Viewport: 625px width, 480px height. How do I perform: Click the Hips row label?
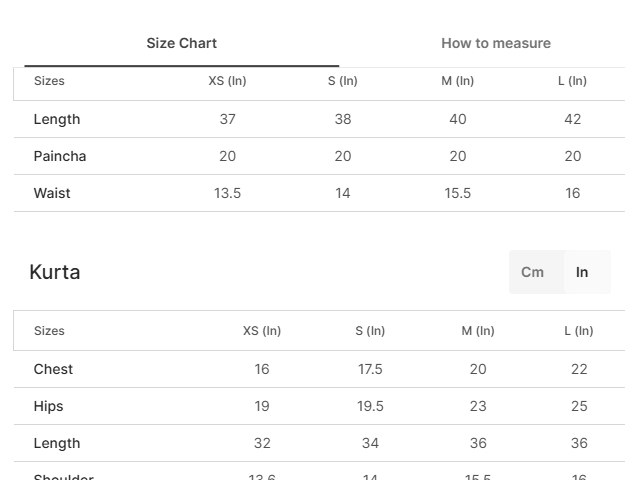(x=49, y=406)
